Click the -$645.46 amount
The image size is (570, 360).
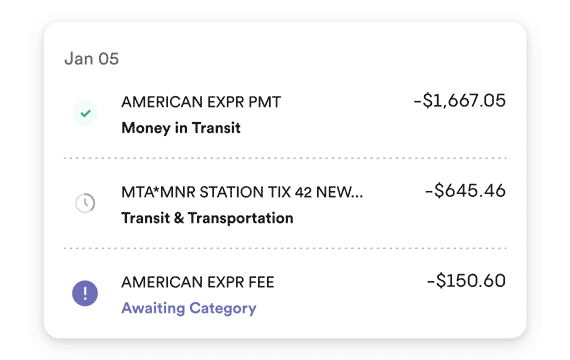(x=465, y=191)
